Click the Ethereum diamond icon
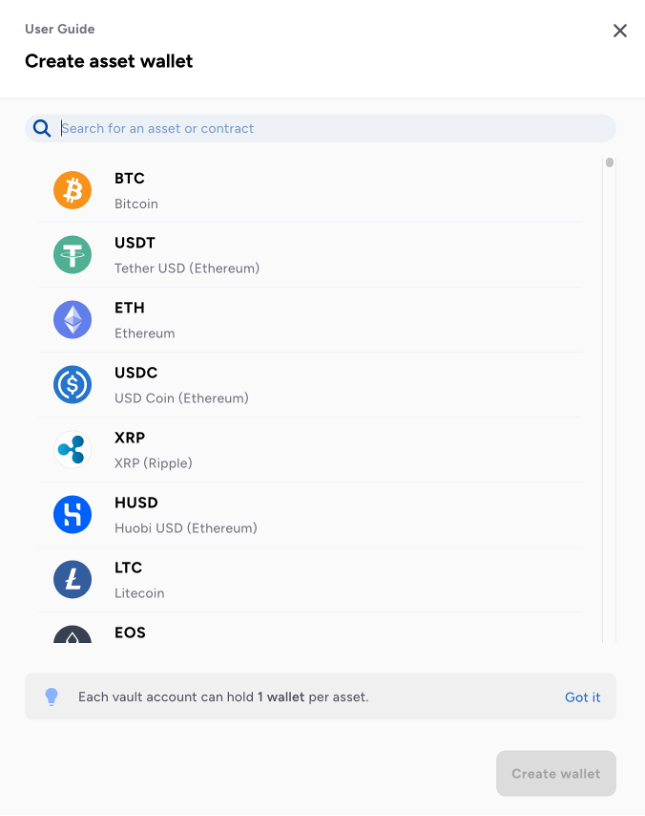The image size is (645, 816). click(x=72, y=320)
